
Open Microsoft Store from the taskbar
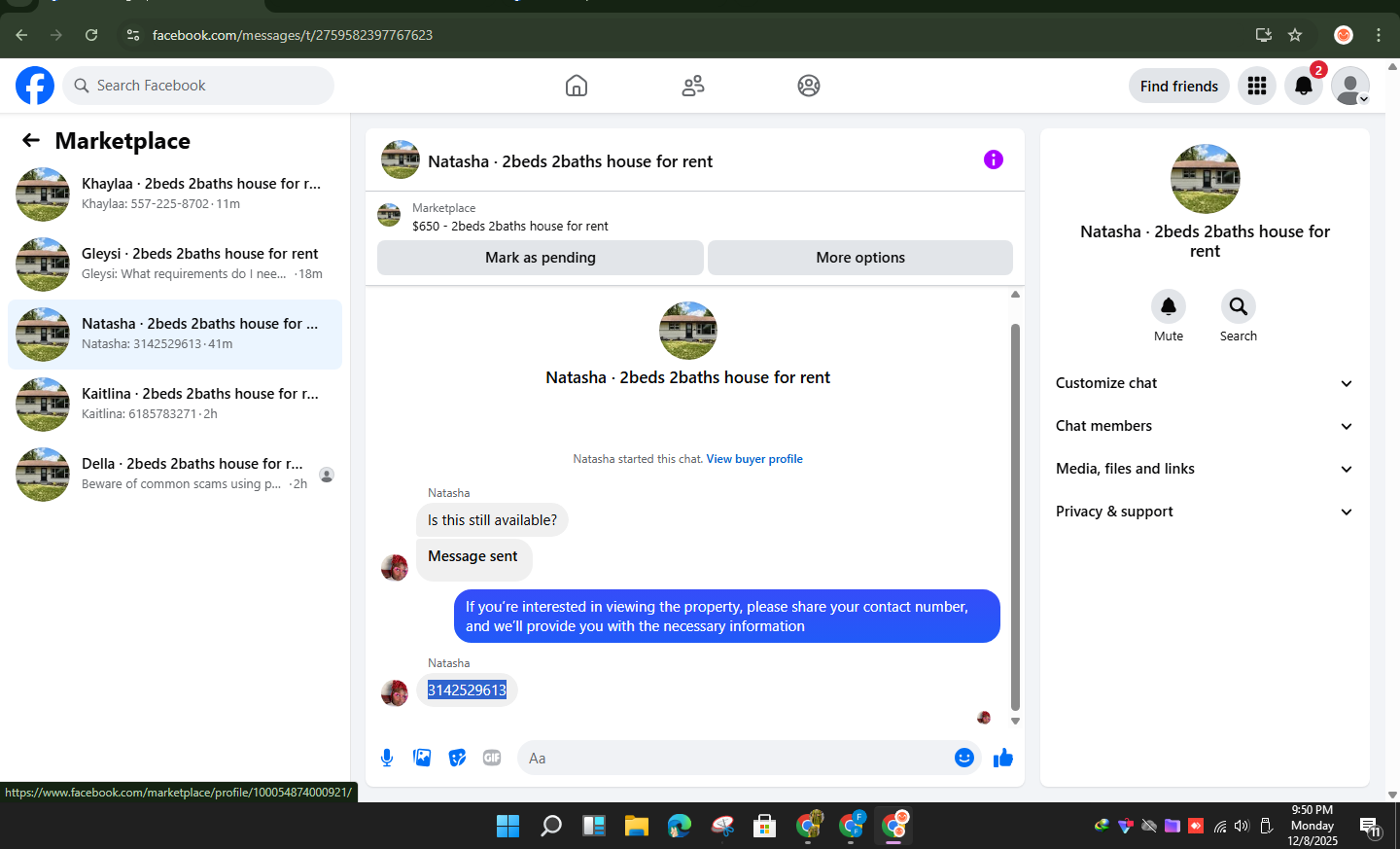pyautogui.click(x=765, y=826)
